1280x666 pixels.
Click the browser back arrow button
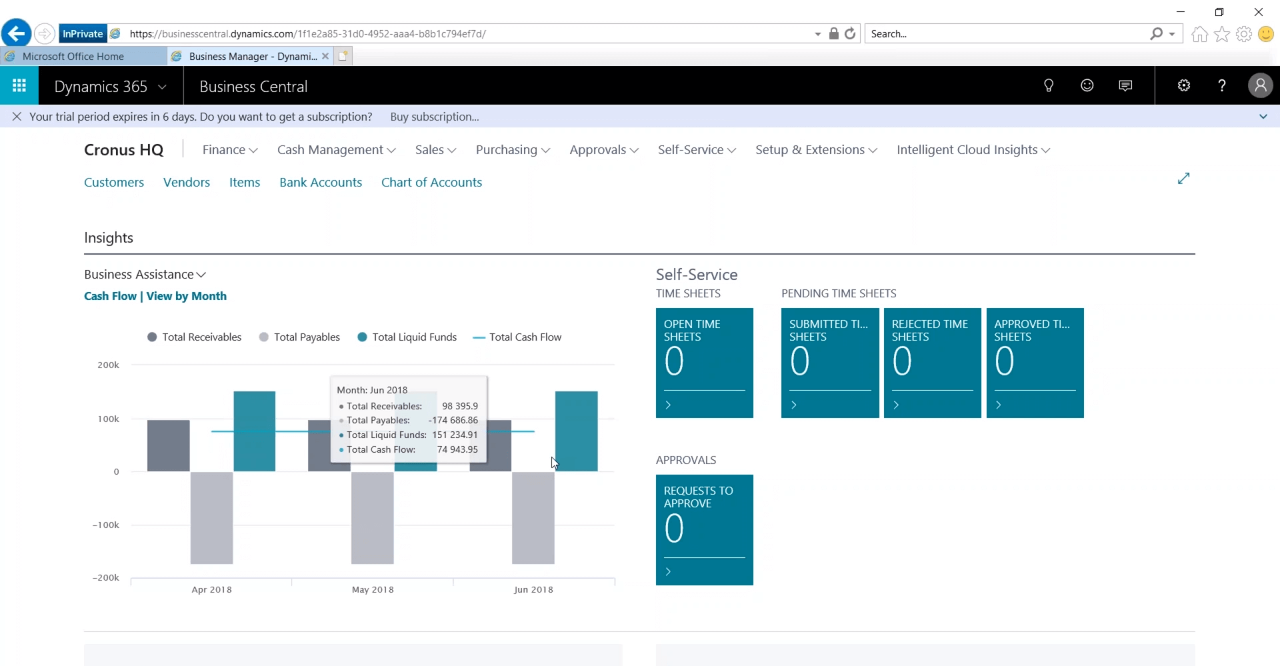pos(16,34)
